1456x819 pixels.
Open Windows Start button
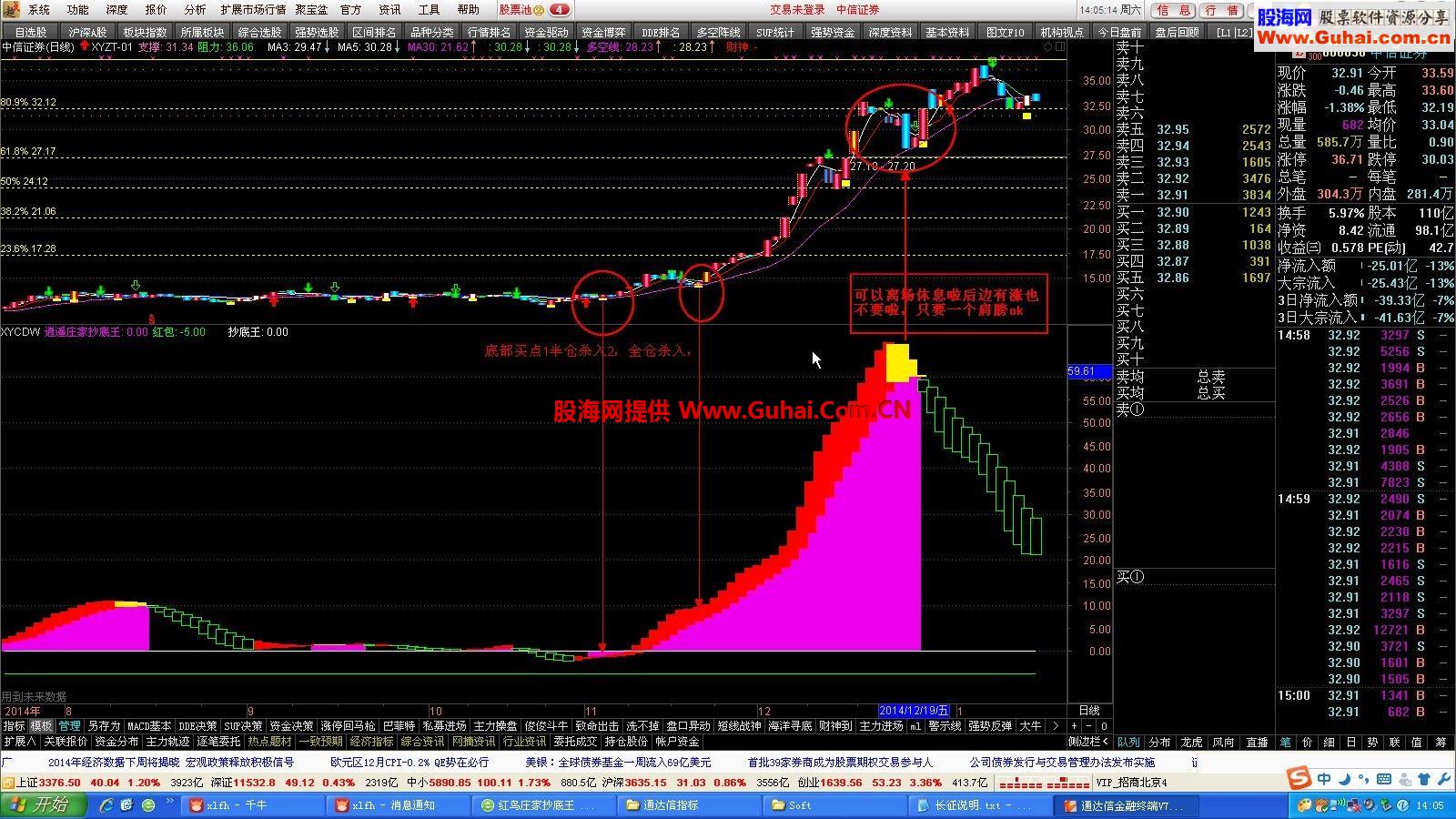click(x=42, y=805)
